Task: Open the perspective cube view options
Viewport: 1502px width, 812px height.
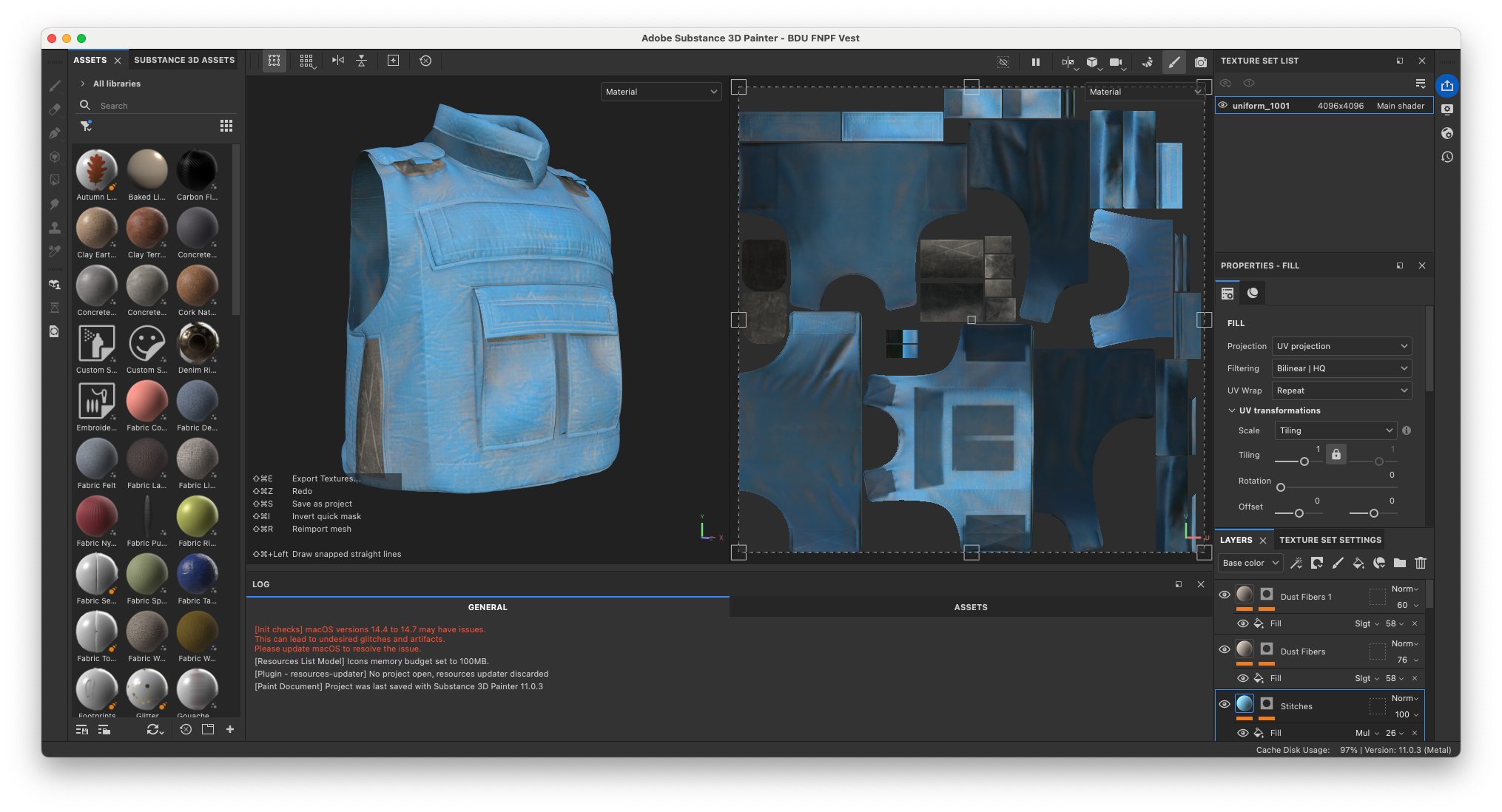Action: [x=1094, y=62]
